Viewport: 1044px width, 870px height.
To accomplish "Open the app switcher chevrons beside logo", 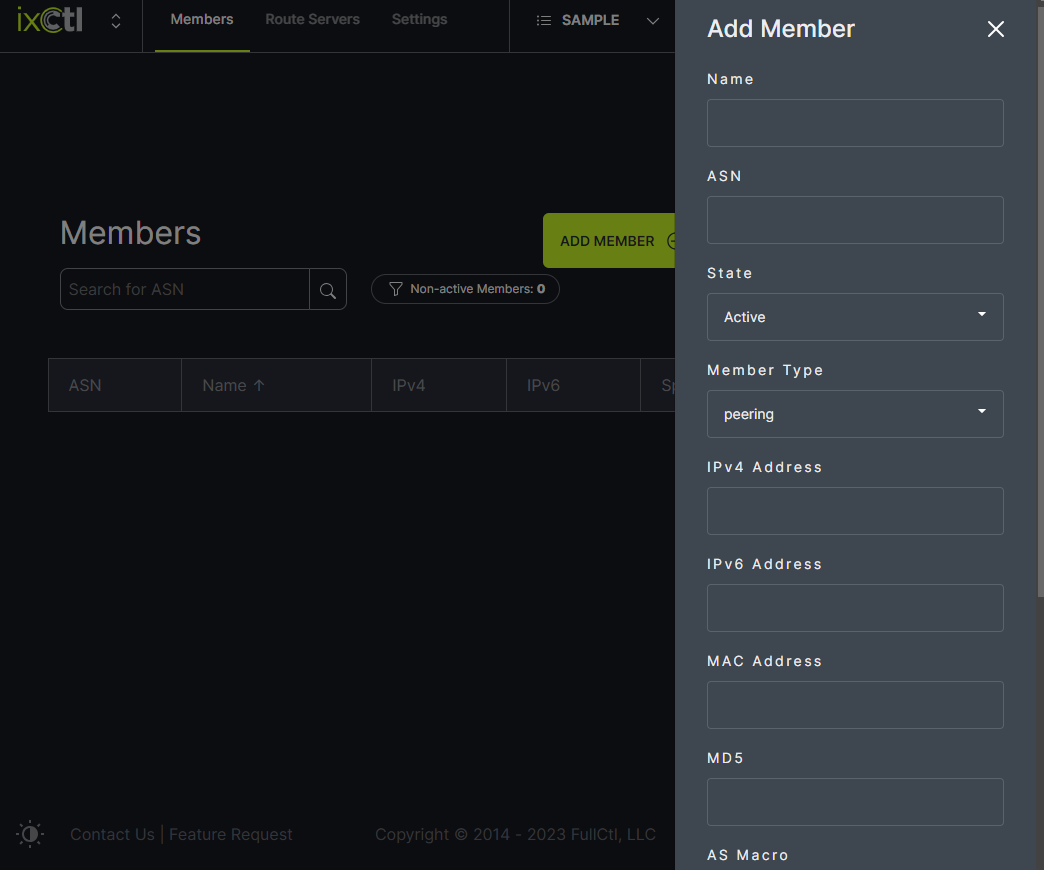I will coord(116,21).
